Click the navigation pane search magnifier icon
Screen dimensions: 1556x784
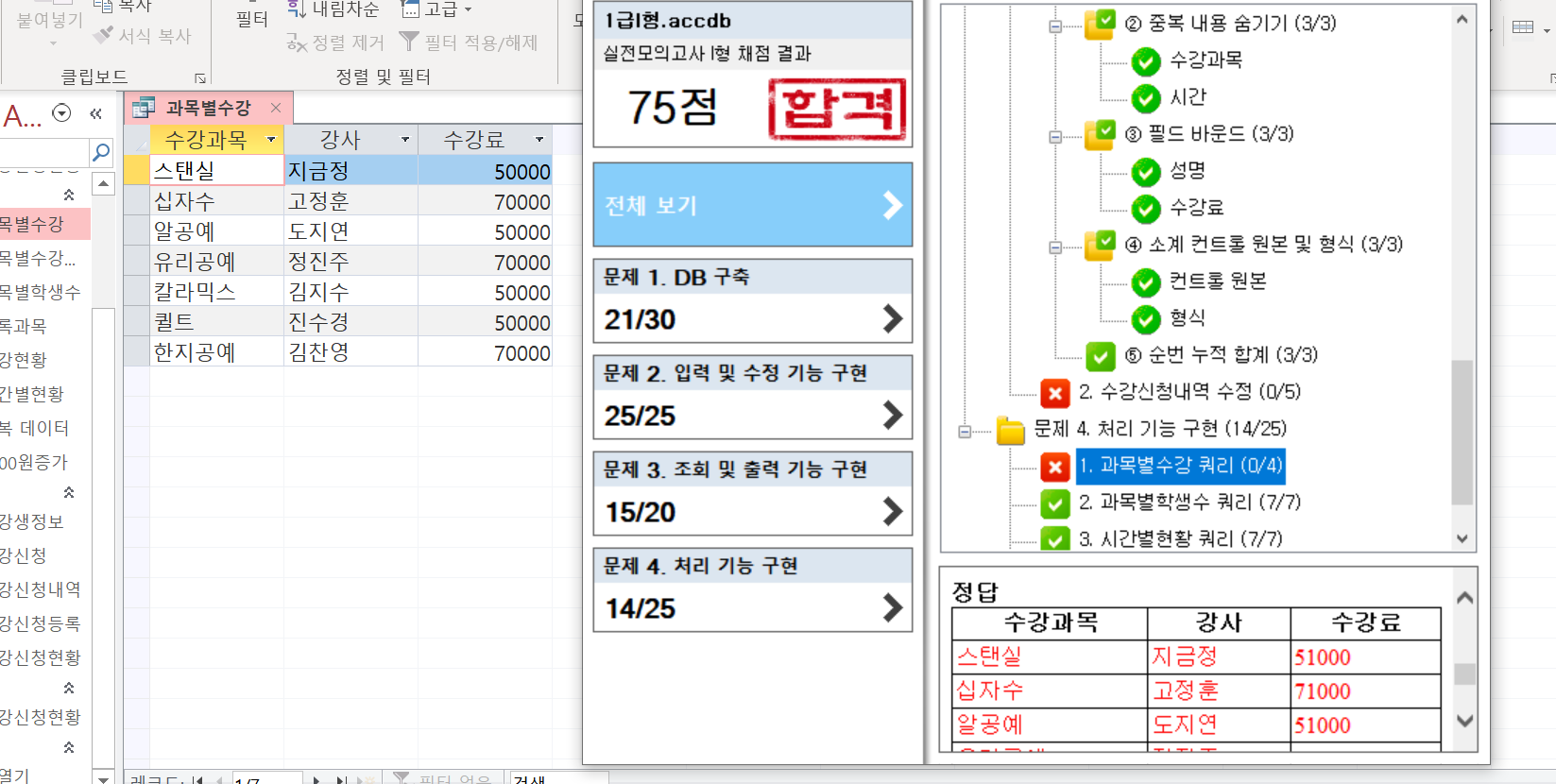coord(101,152)
